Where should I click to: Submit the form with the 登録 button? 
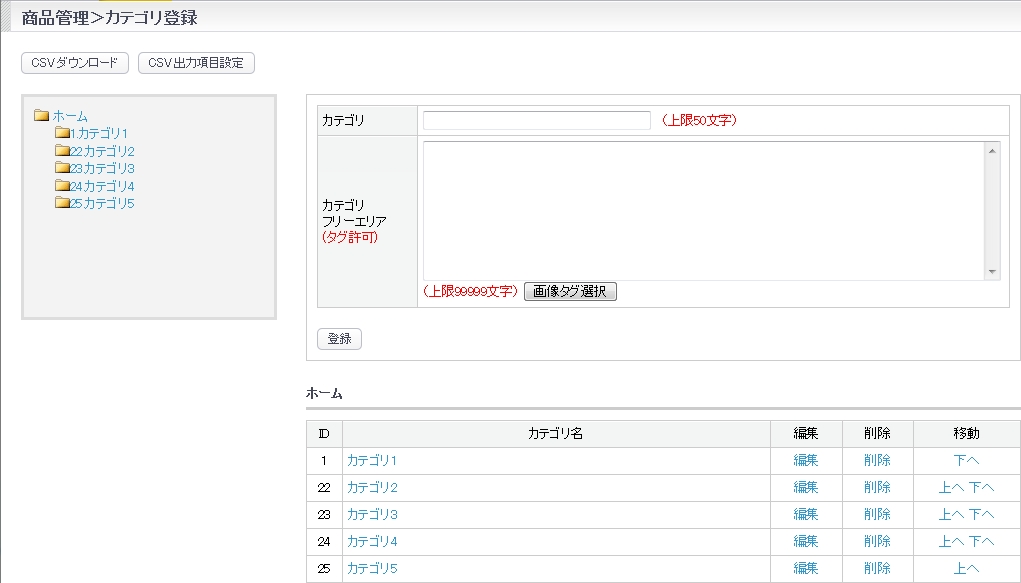click(339, 338)
